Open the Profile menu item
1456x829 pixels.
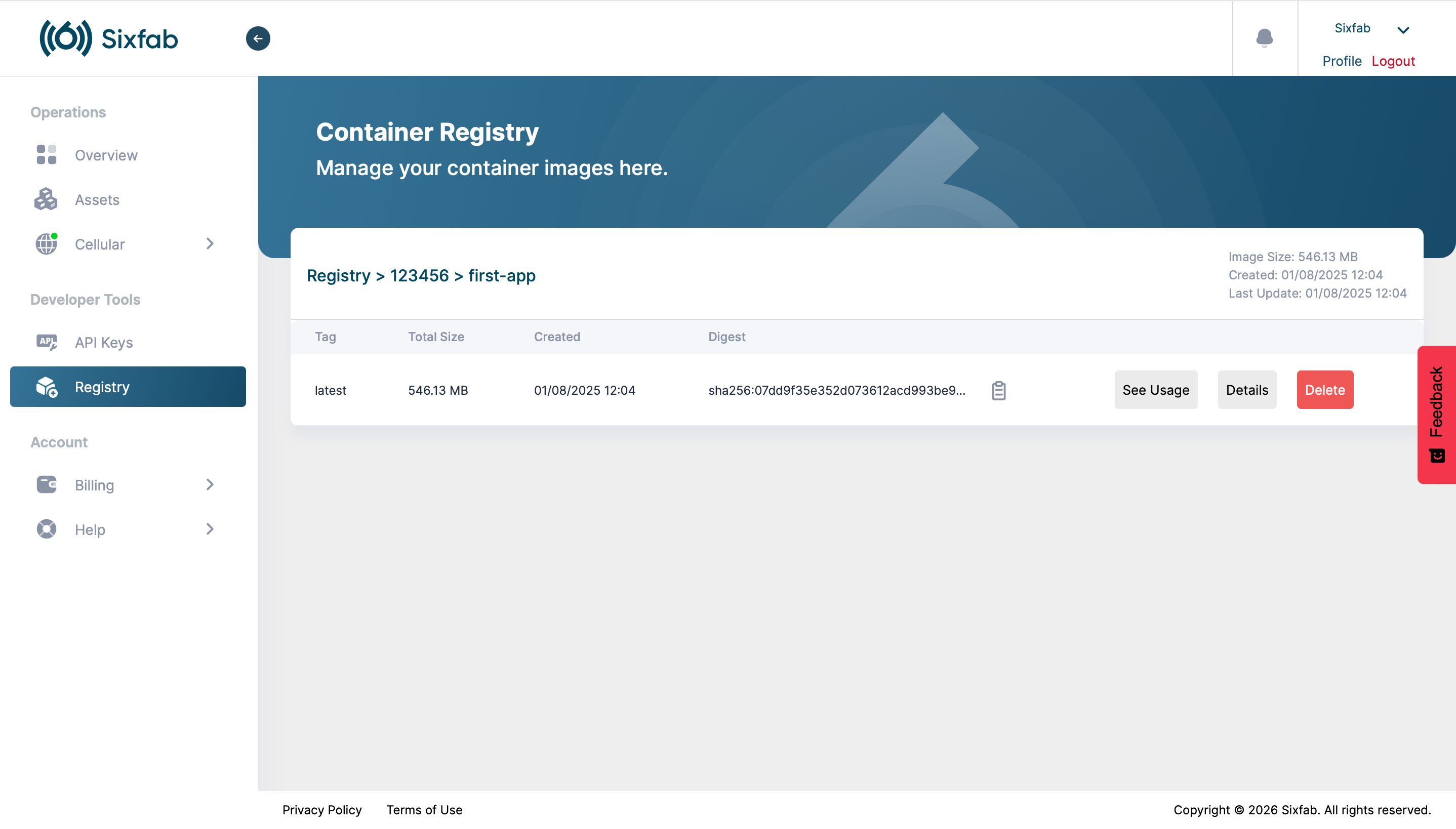point(1341,61)
